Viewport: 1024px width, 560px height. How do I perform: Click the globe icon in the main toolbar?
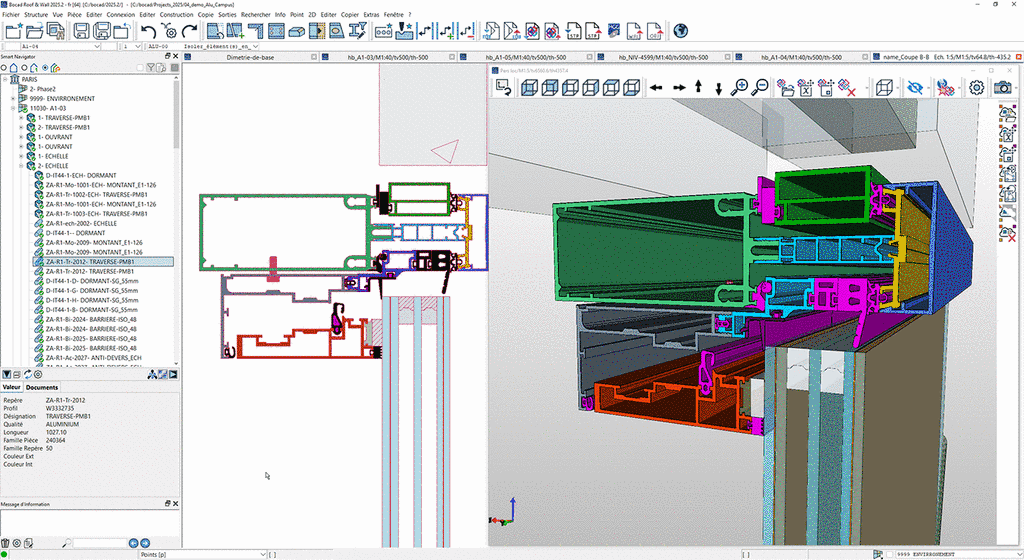point(681,31)
